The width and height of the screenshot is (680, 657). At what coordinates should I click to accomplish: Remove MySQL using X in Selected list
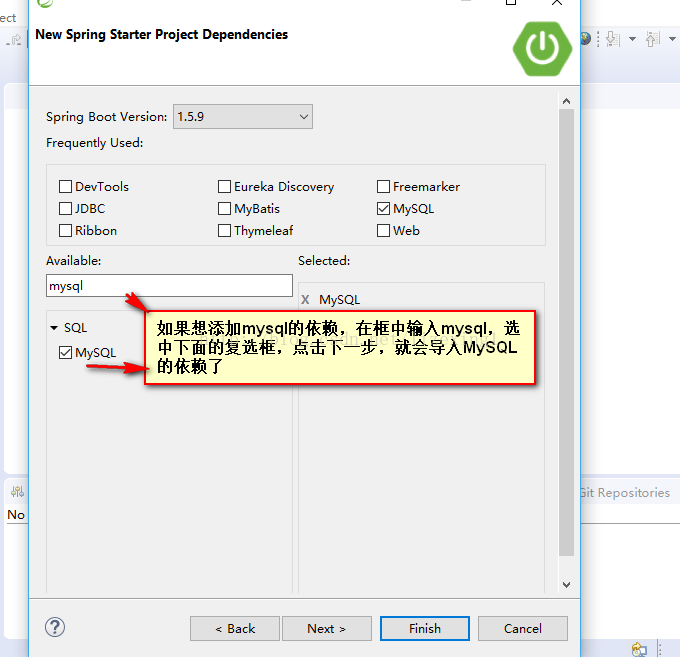coord(305,300)
